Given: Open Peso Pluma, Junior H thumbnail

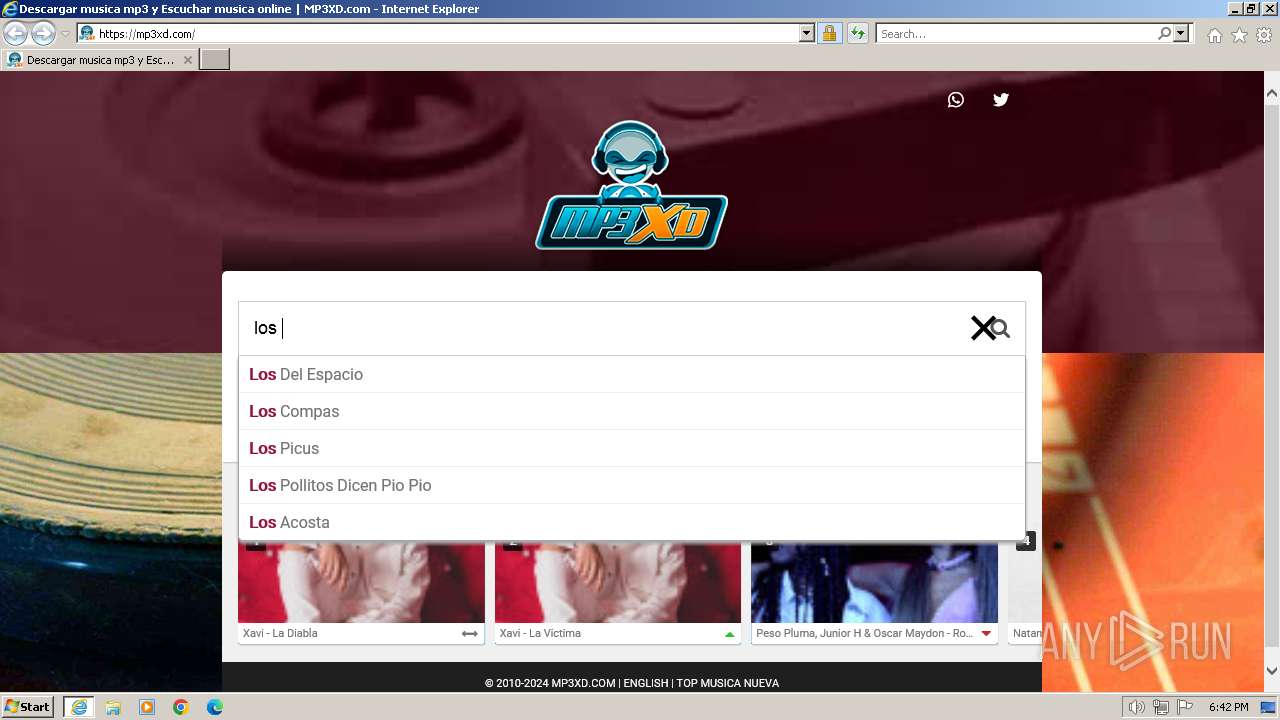Looking at the screenshot, I should pyautogui.click(x=874, y=582).
